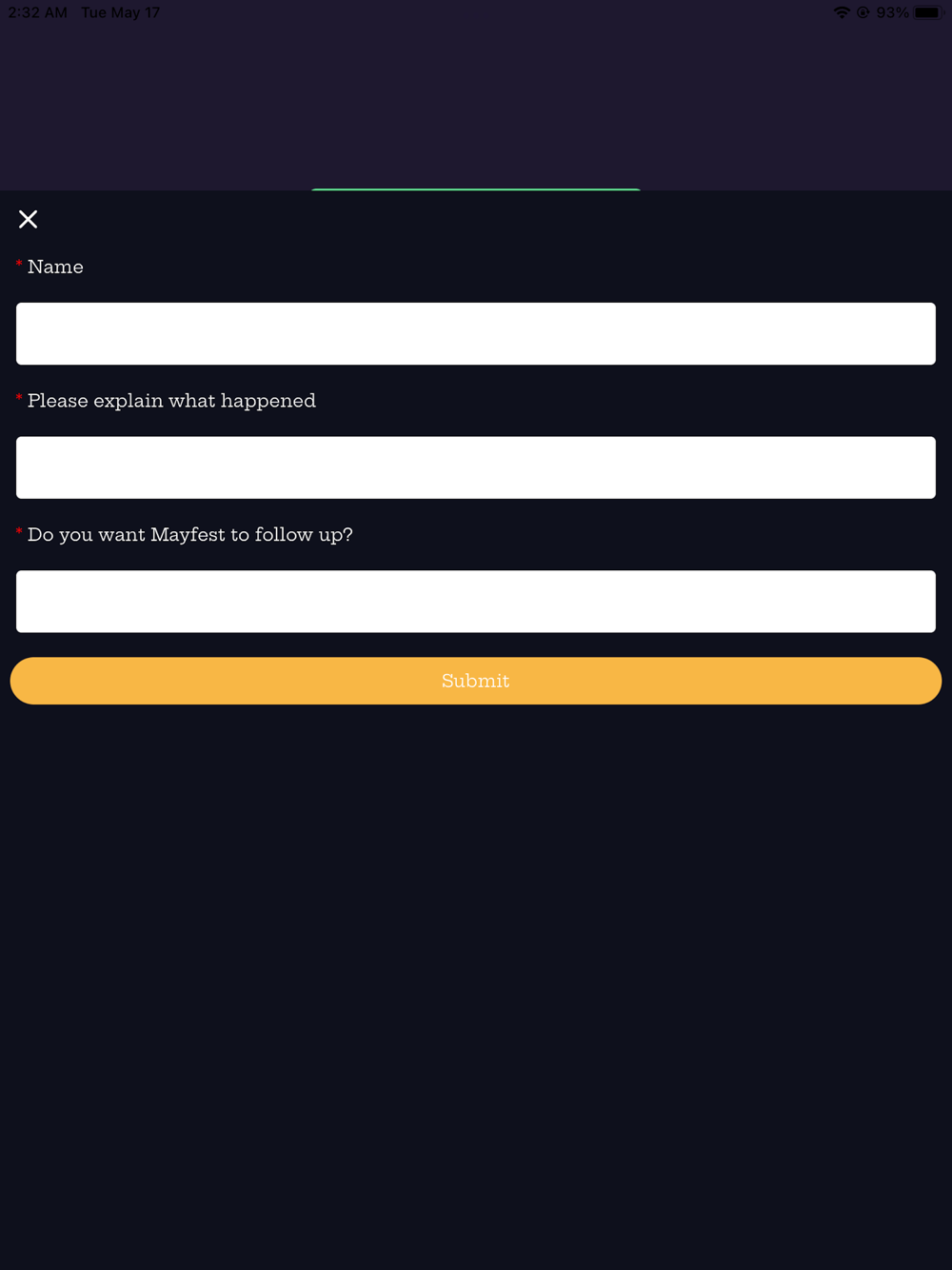952x1270 pixels.
Task: Click the red asterisk beside the Mayfest question
Action: coord(19,531)
